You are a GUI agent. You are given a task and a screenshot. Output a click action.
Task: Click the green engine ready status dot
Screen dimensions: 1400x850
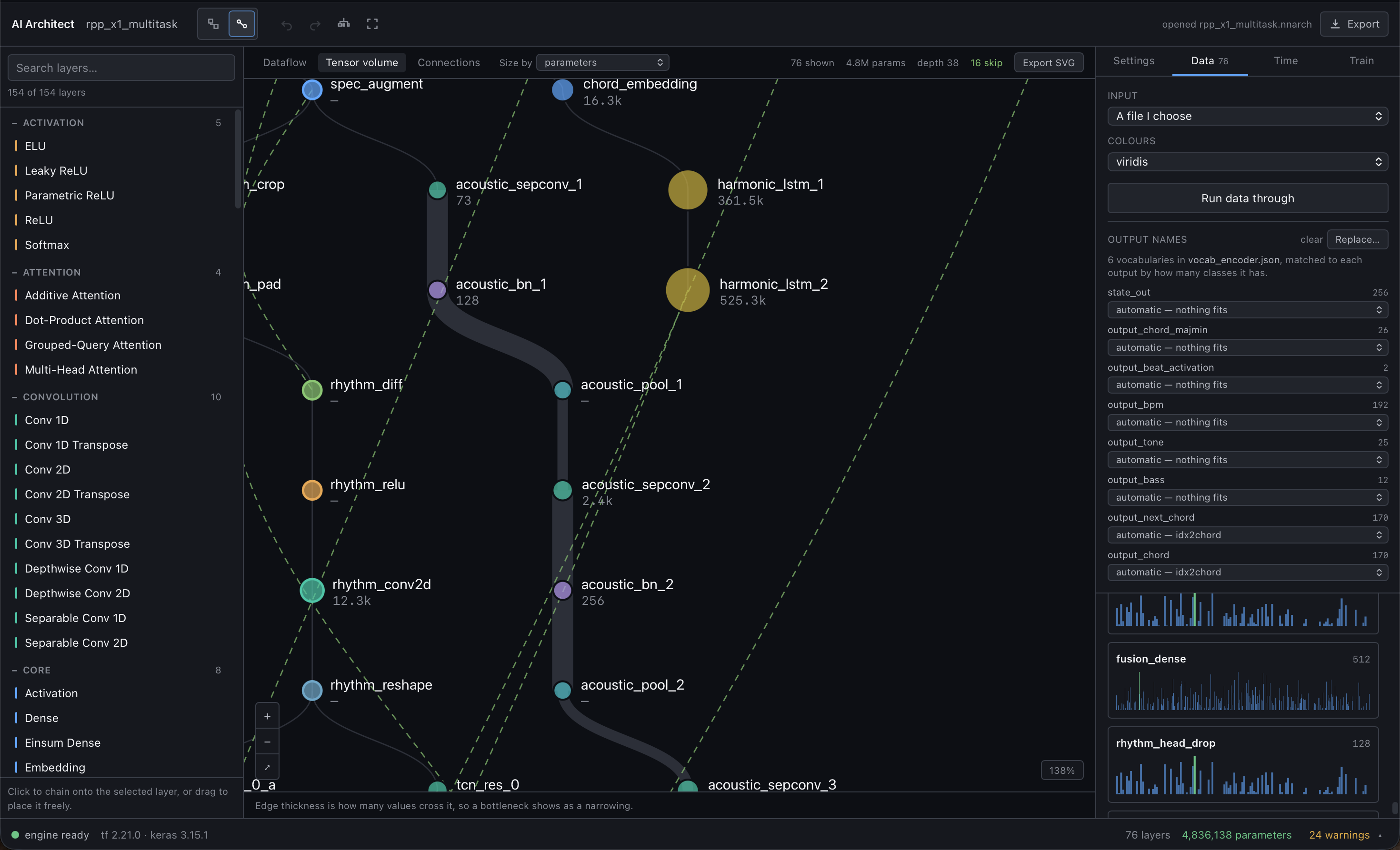coord(15,835)
